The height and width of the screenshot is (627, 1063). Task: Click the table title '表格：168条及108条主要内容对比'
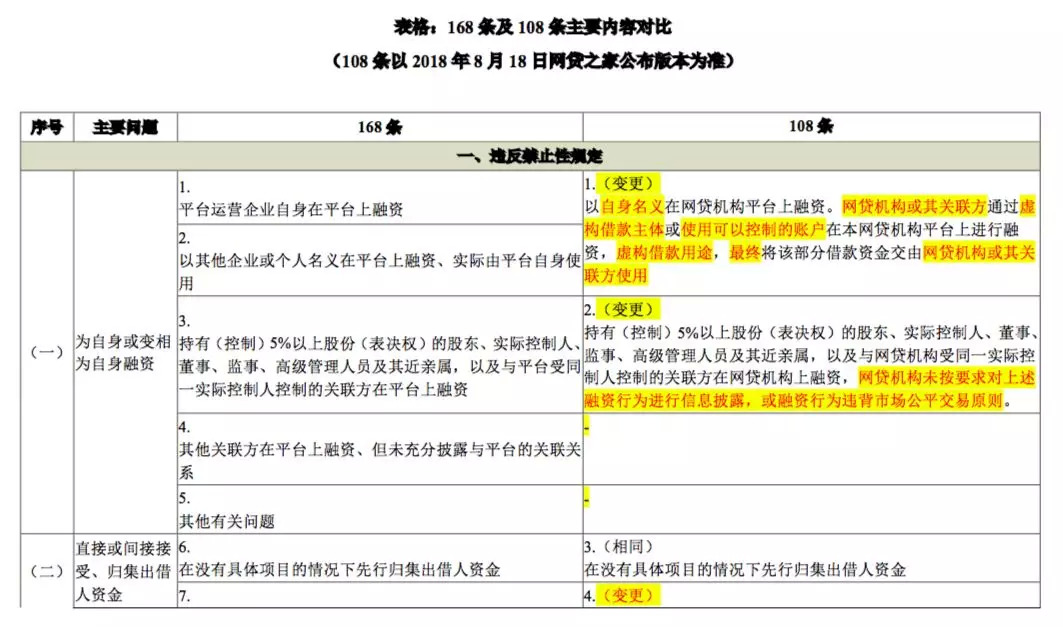pos(533,27)
